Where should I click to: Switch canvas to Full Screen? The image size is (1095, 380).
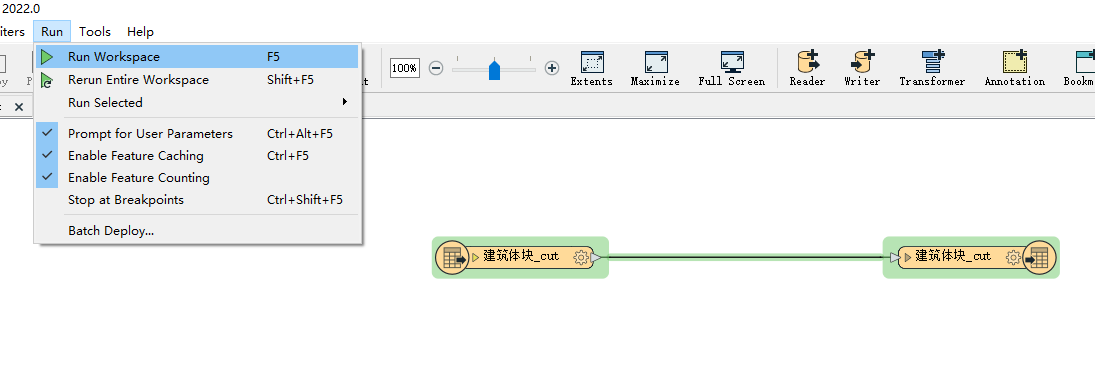click(x=731, y=68)
